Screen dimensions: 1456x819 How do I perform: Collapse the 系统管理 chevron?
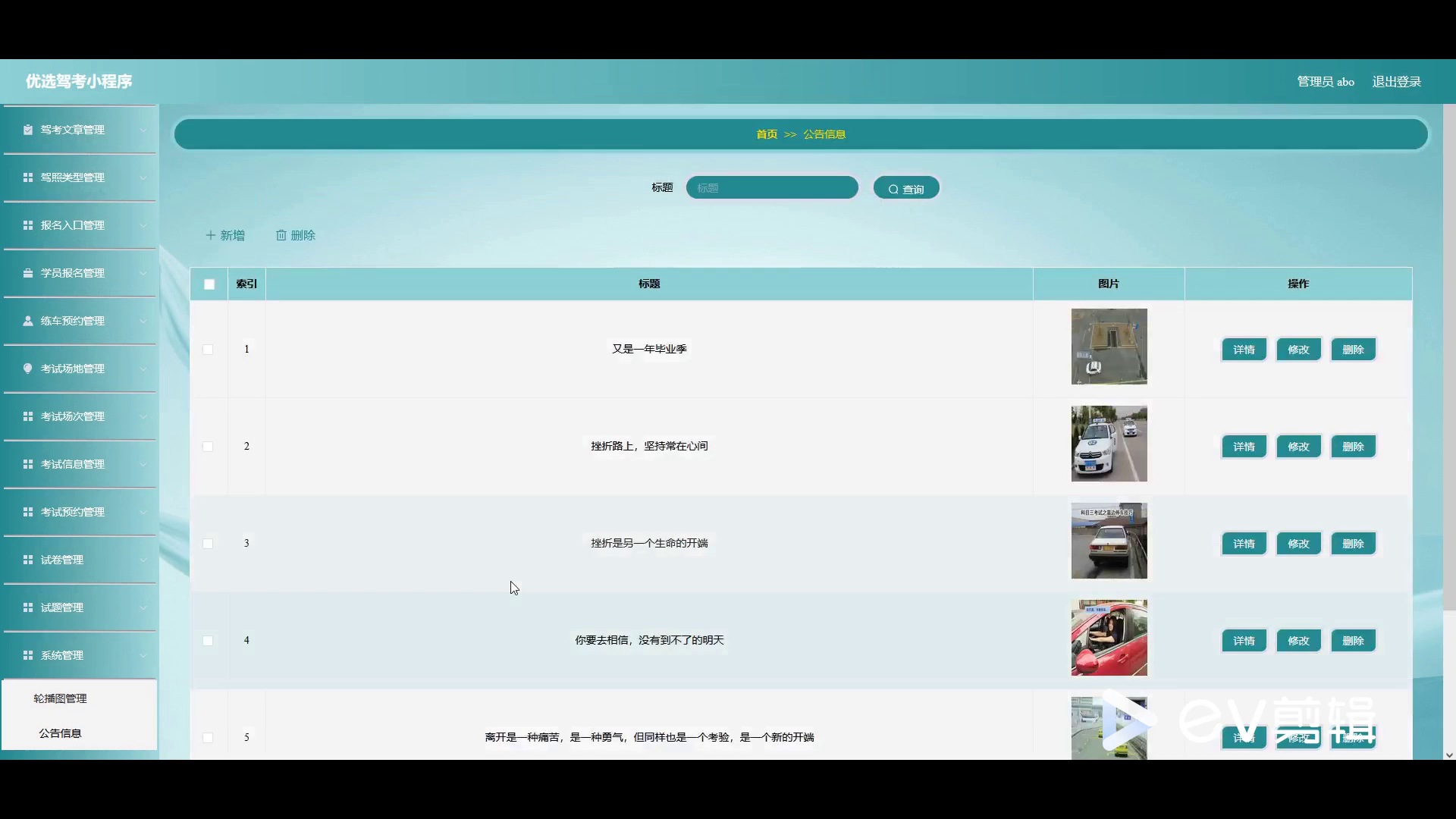(x=143, y=655)
